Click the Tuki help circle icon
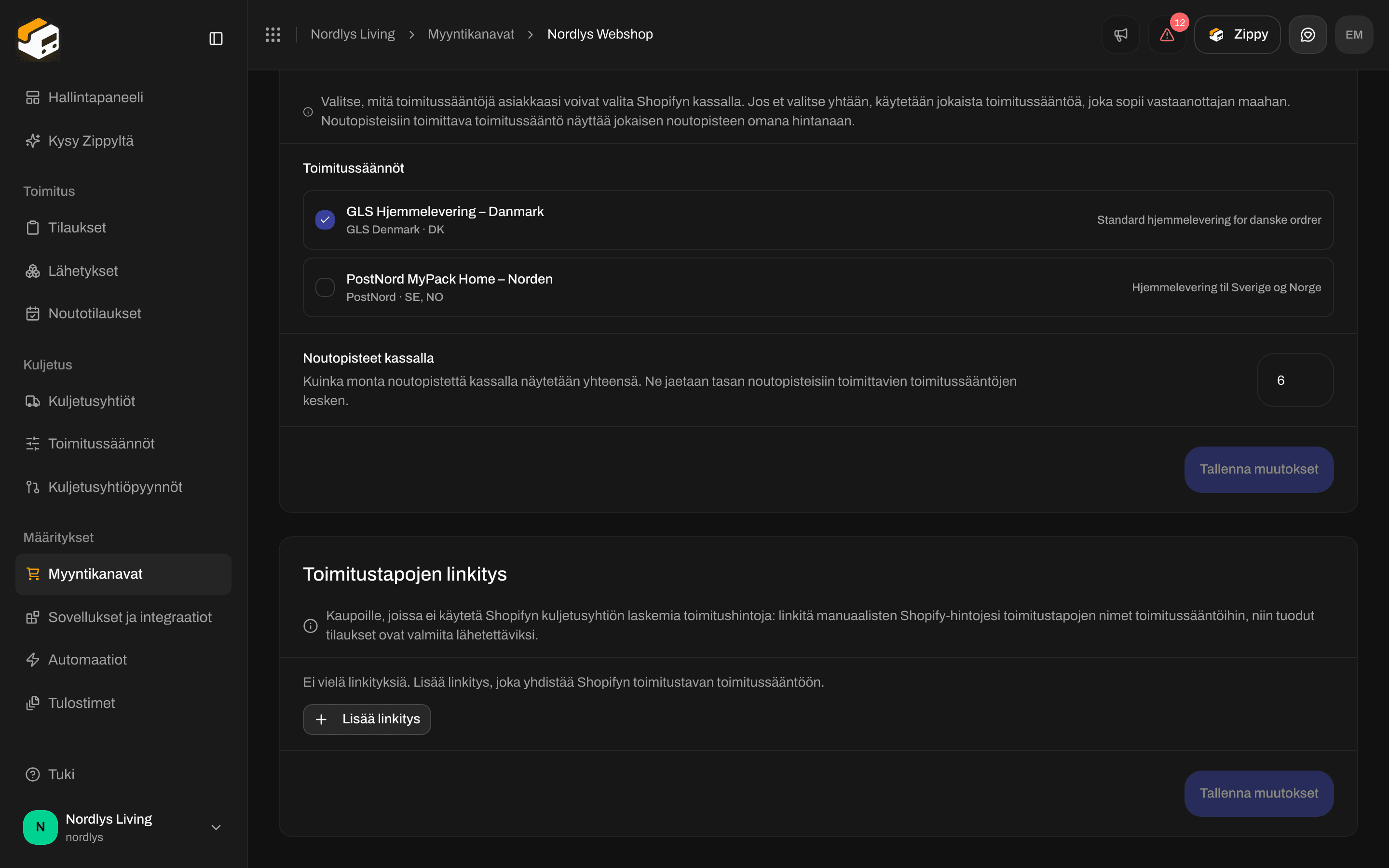 (33, 774)
